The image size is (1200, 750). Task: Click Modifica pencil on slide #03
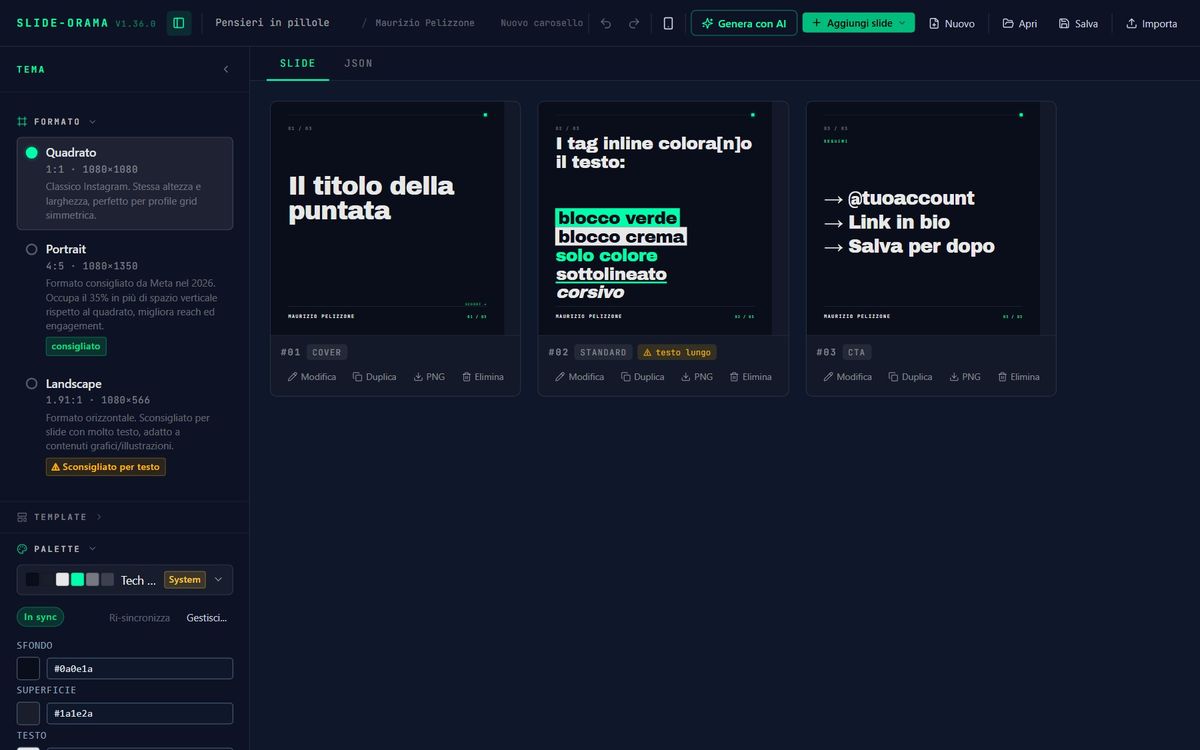tap(848, 377)
